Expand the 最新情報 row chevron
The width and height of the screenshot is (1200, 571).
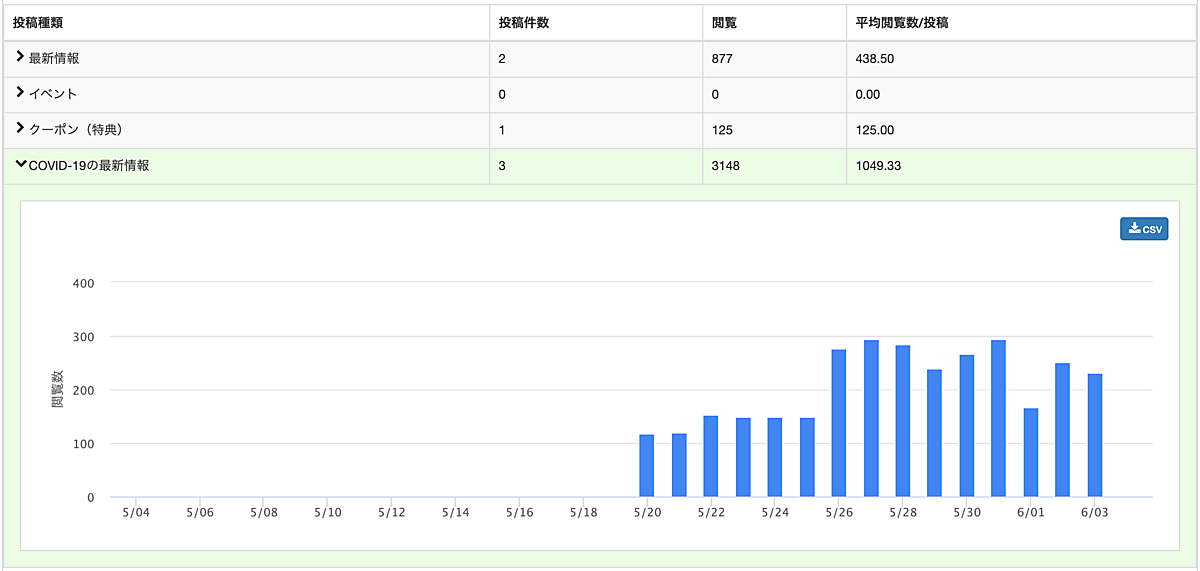click(x=20, y=58)
